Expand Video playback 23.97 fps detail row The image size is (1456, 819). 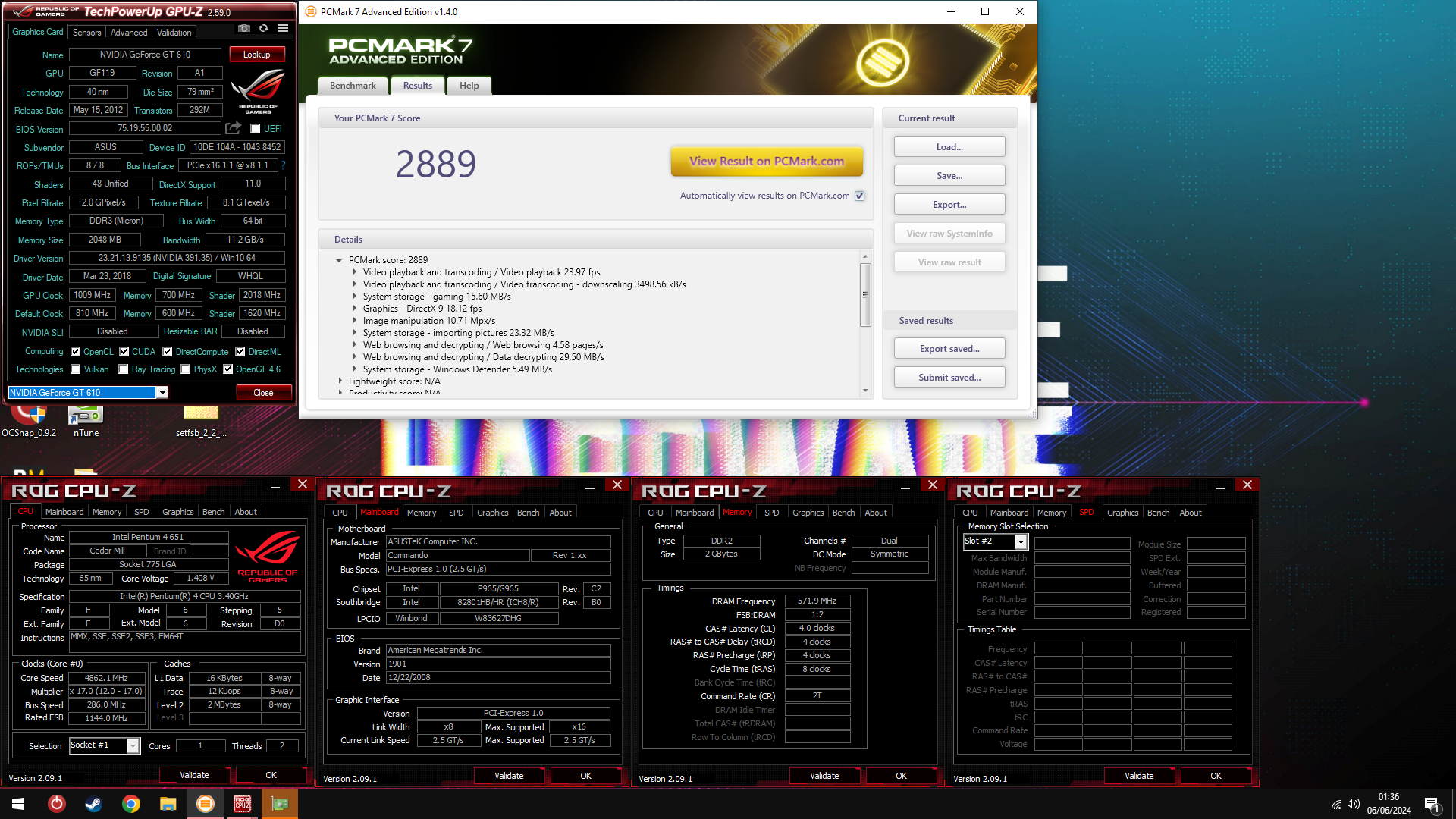pos(354,272)
